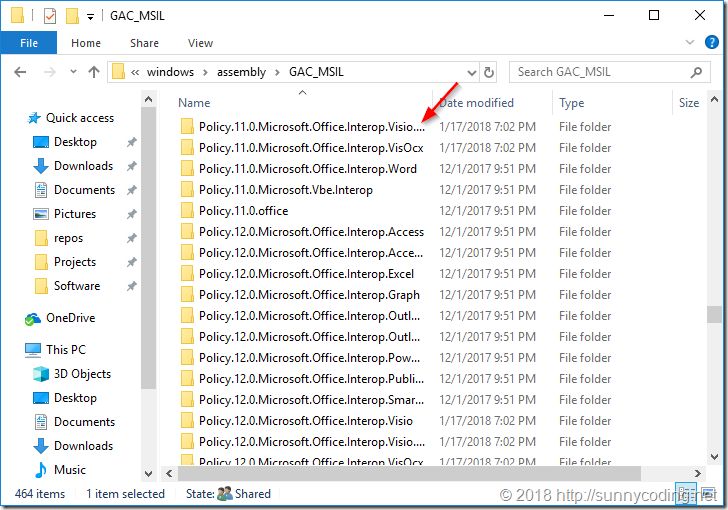728x510 pixels.
Task: Click the GAC_MSIL breadcrumb segment
Action: (x=316, y=72)
